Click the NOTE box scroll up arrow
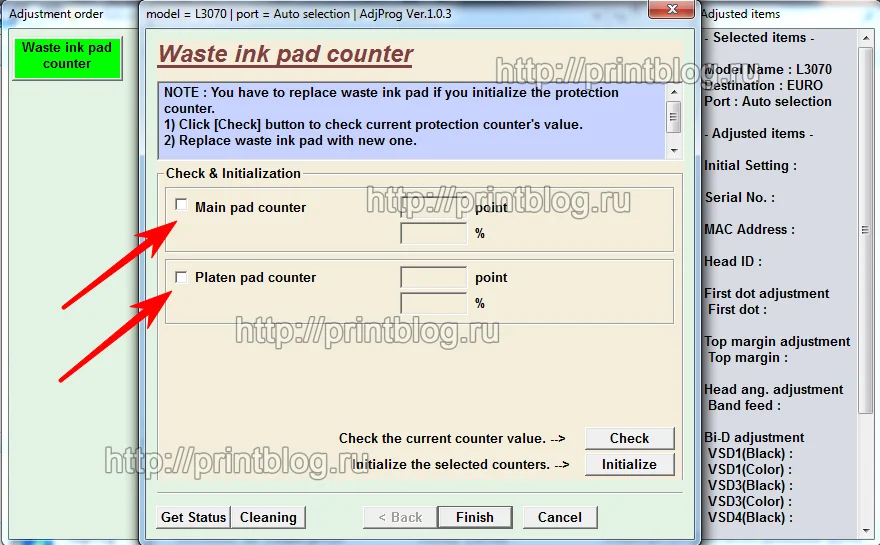This screenshot has width=880, height=545. pos(674,92)
